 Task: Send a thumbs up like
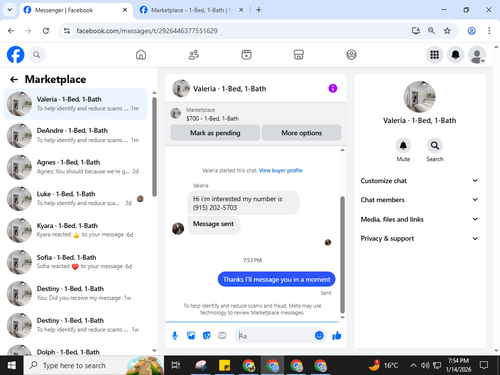[x=337, y=336]
